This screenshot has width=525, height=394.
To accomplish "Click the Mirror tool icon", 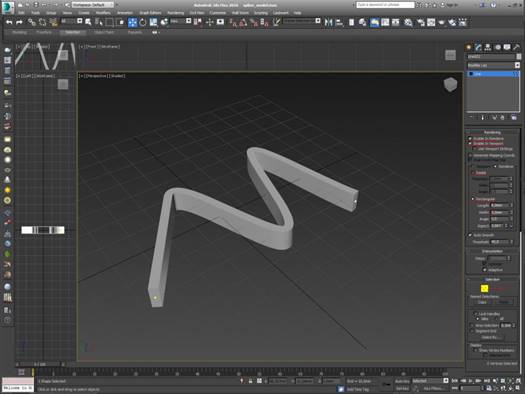I will pyautogui.click(x=328, y=22).
